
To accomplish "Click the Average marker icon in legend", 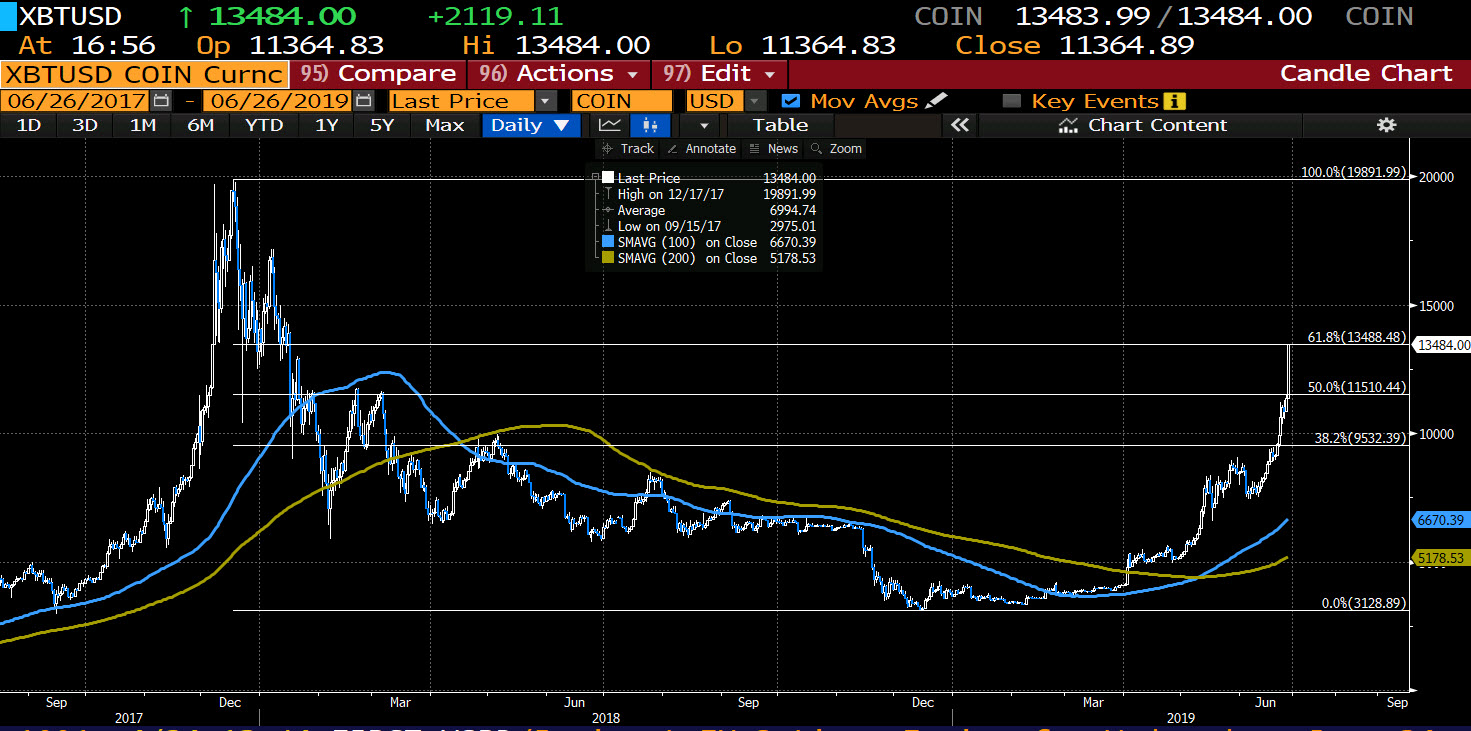I will 608,210.
